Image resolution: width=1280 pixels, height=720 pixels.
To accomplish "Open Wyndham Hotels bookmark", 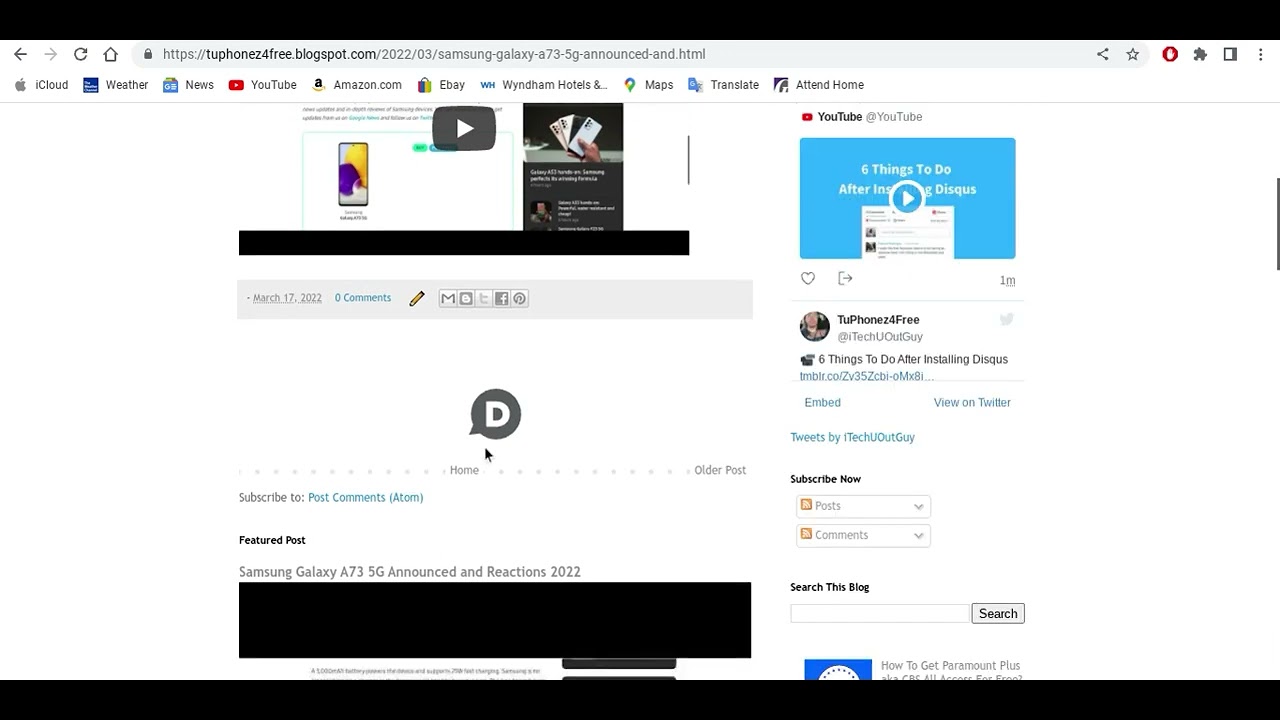I will coord(544,85).
